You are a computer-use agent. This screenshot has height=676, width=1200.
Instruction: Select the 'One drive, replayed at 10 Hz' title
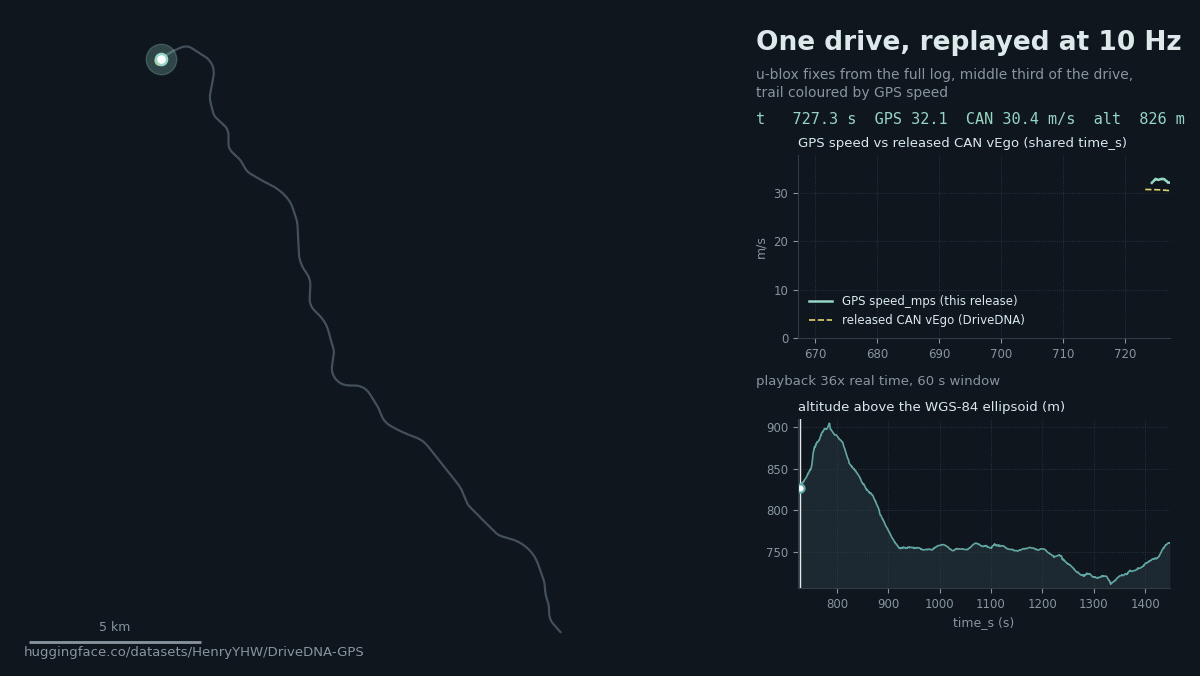[x=968, y=42]
